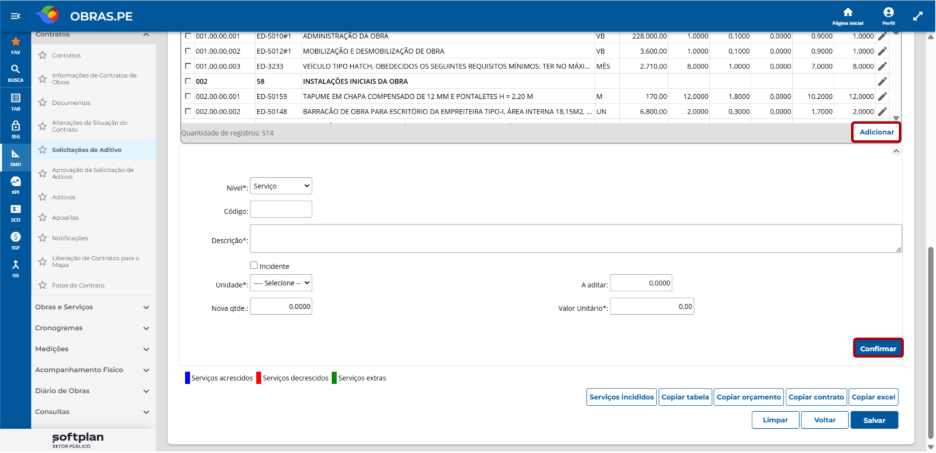This screenshot has width=936, height=453.
Task: Open the KPI sidebar icon
Action: (16, 184)
